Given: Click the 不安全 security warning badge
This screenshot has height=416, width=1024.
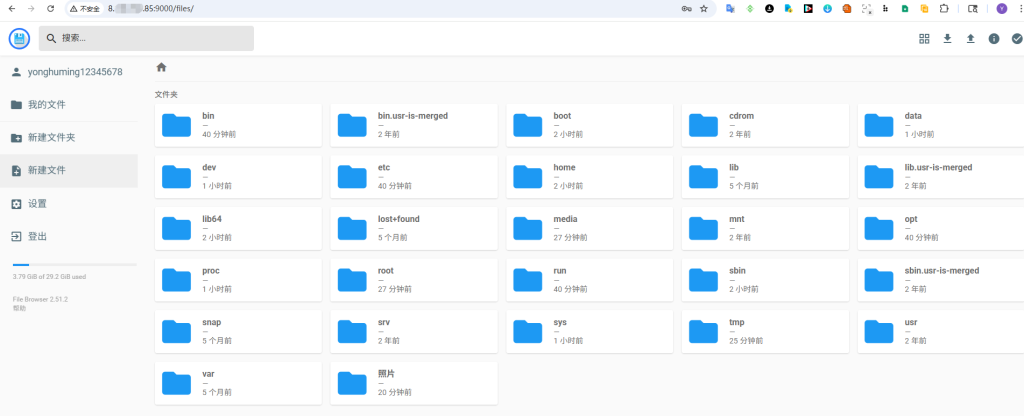Looking at the screenshot, I should click(86, 9).
